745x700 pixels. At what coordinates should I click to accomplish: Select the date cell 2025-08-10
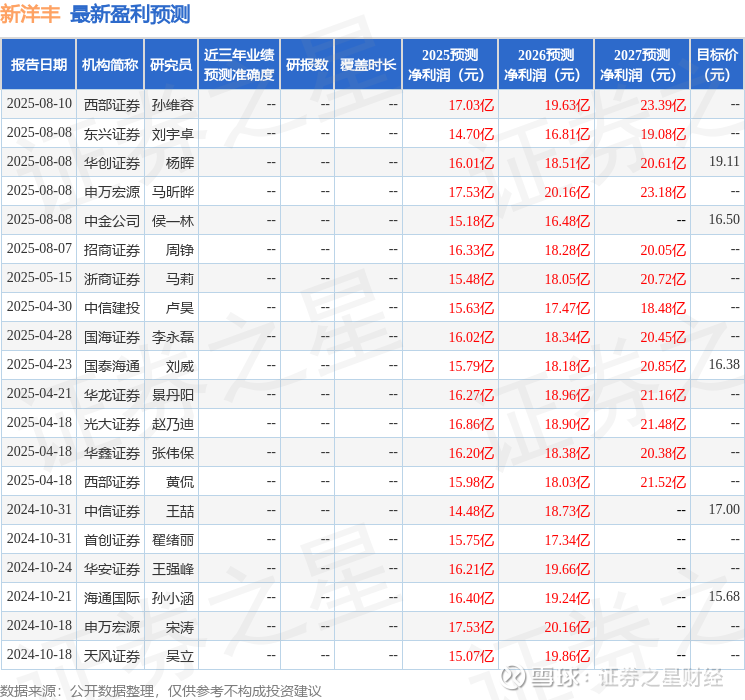tap(39, 104)
